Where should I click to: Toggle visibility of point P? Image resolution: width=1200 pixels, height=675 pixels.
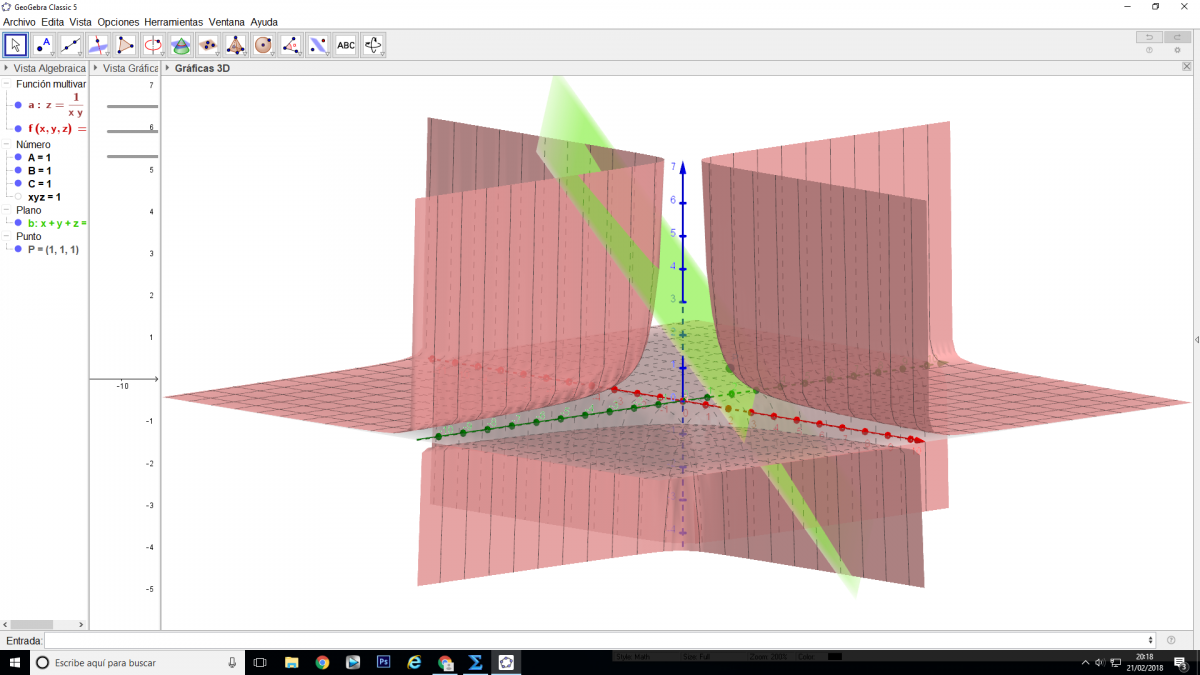[18, 249]
